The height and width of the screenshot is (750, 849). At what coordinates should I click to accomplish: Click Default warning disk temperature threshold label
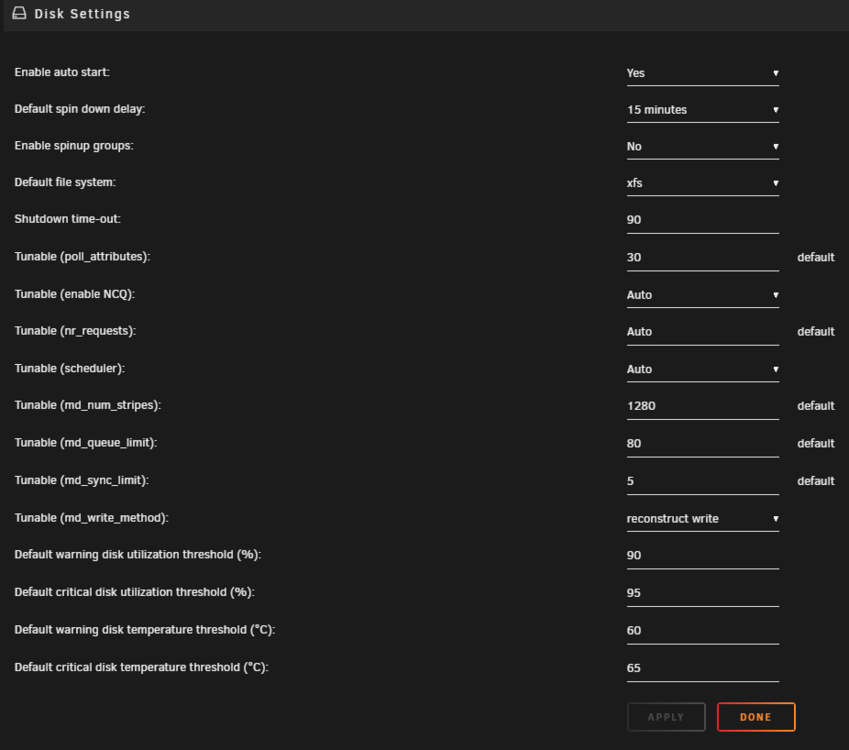(x=145, y=630)
